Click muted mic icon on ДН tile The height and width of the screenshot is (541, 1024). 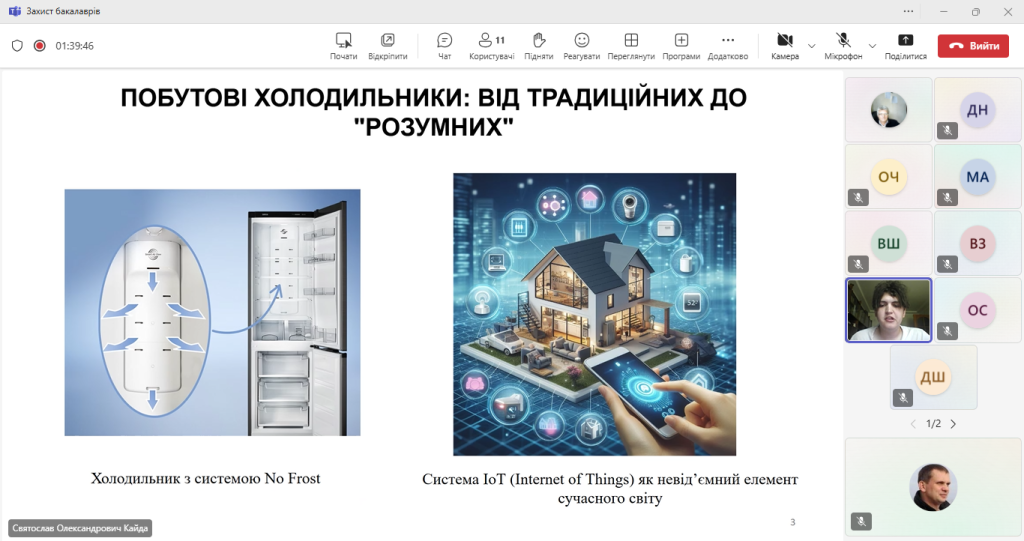coord(948,131)
